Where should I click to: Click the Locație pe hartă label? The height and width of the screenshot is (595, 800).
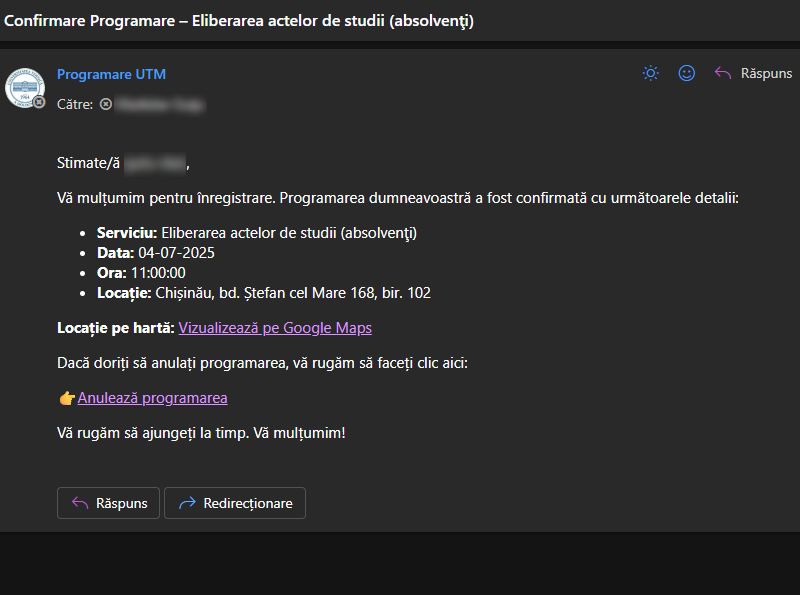point(116,328)
